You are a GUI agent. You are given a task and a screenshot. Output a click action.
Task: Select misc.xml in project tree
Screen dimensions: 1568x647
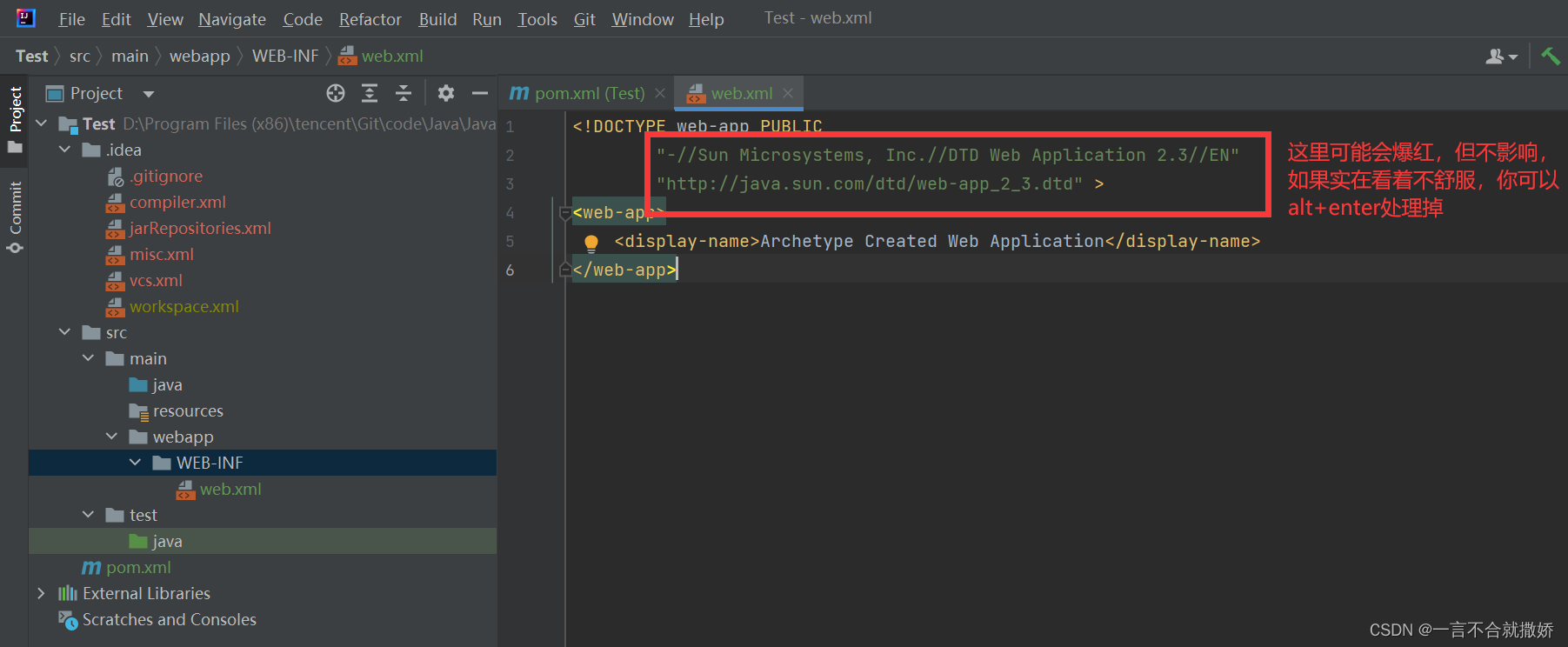point(162,254)
